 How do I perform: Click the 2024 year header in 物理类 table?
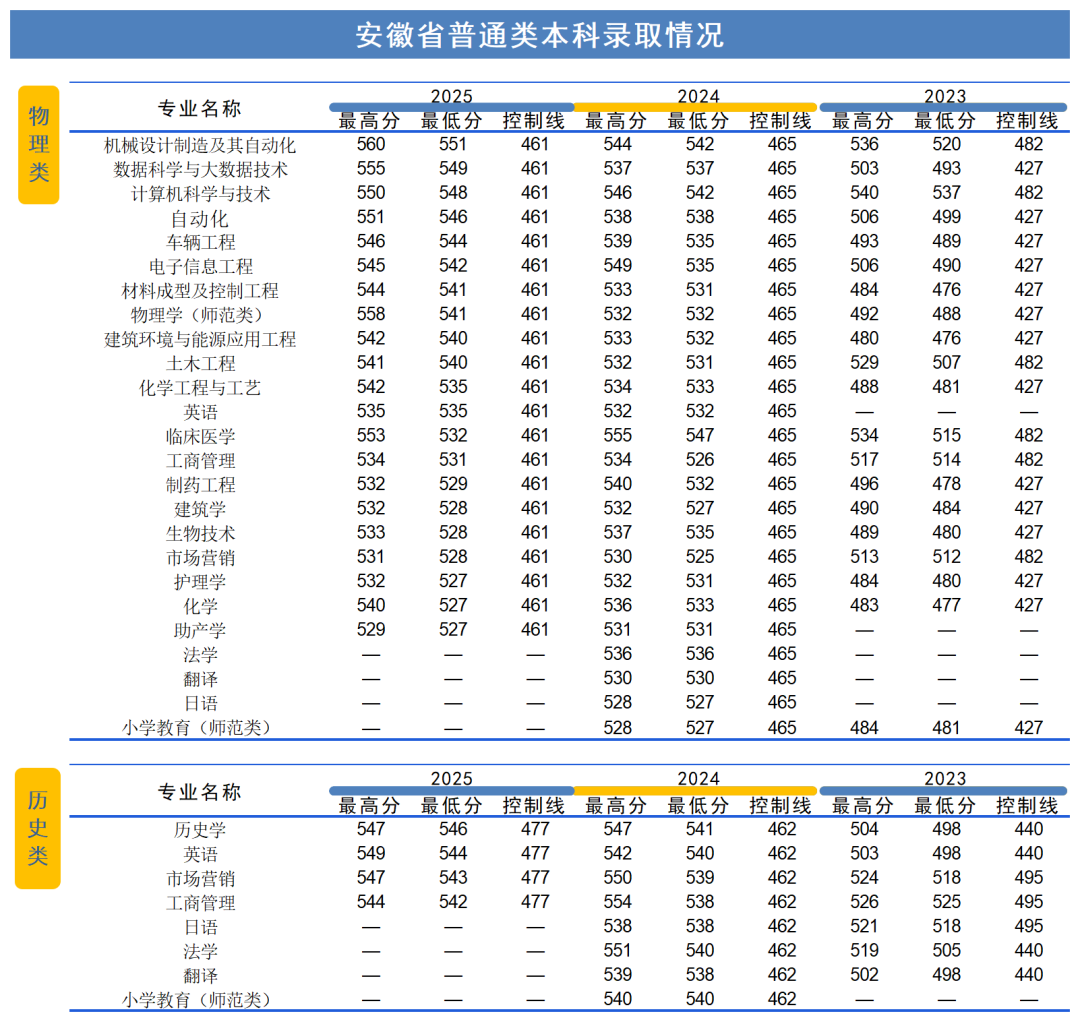pos(698,96)
